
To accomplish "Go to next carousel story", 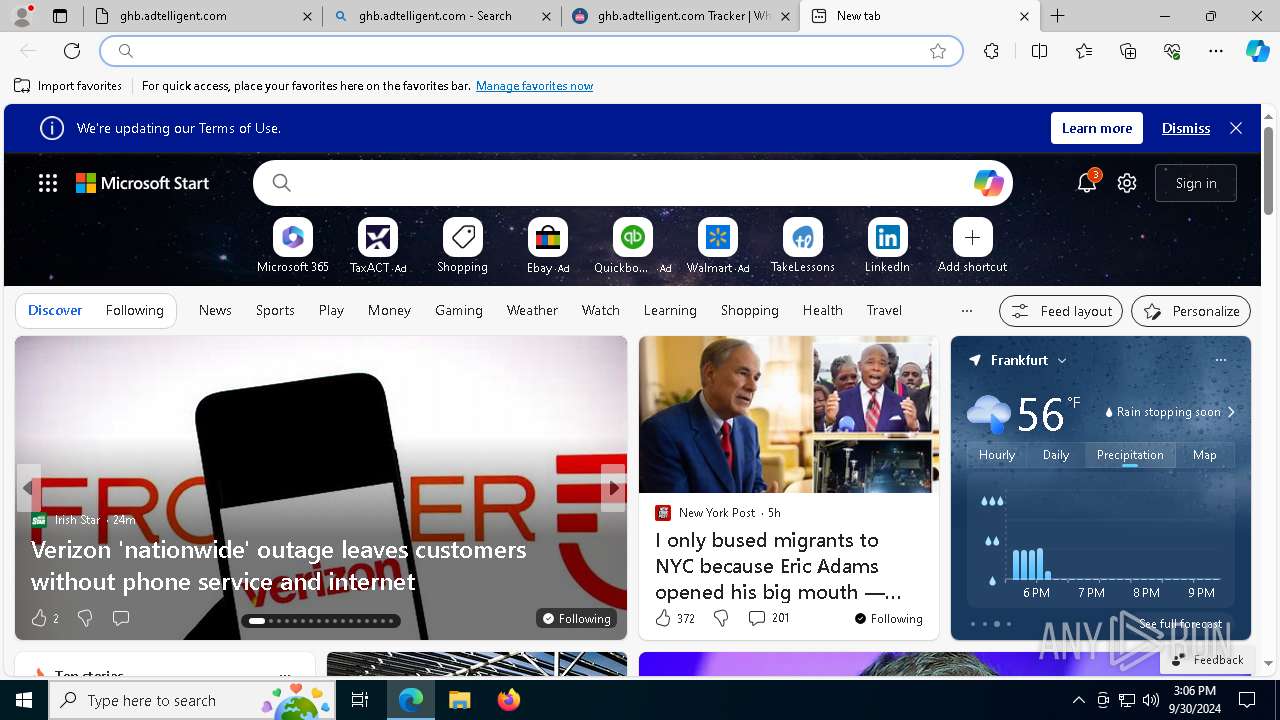I will point(613,488).
